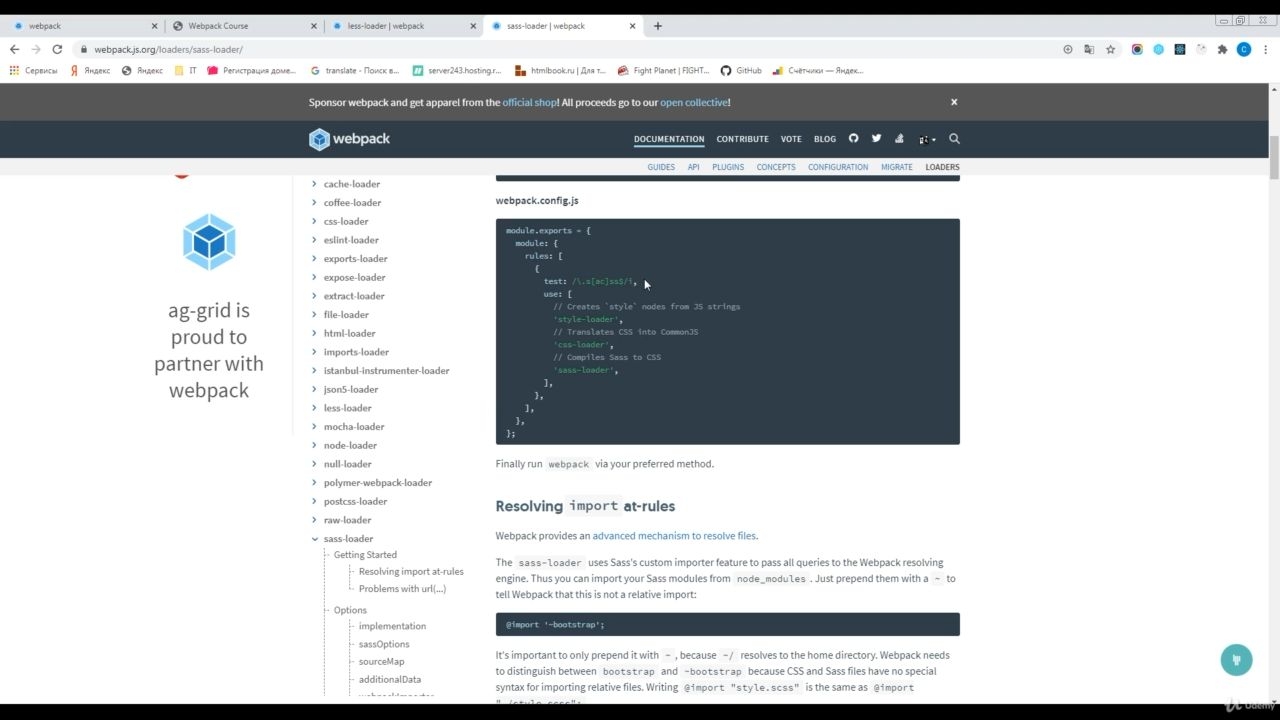Click the round floating button at bottom right
Screen dimensions: 1280x720
coord(1237,660)
